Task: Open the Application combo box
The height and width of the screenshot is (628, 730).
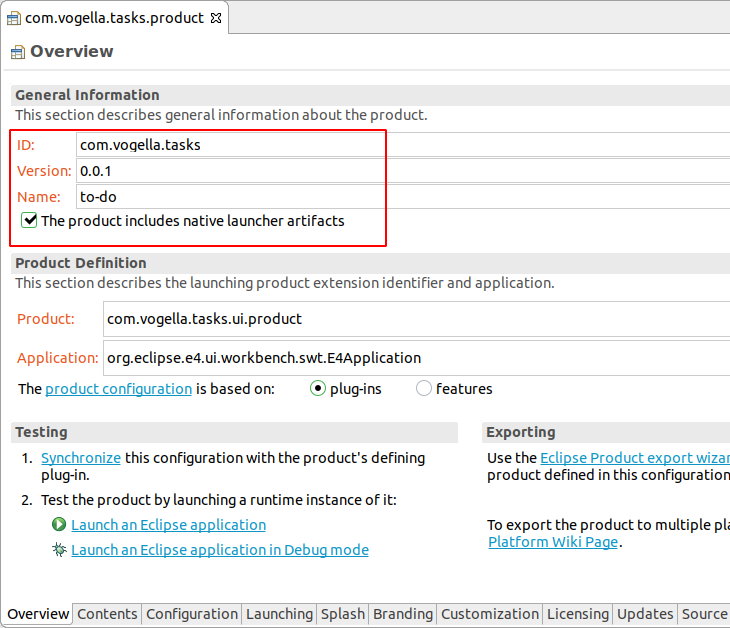Action: (417, 358)
